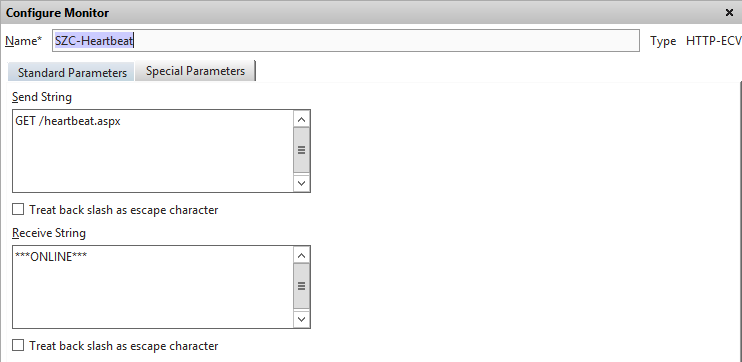This screenshot has height=362, width=742.
Task: Click down arrow of Receive String scrollbar
Action: [x=301, y=319]
